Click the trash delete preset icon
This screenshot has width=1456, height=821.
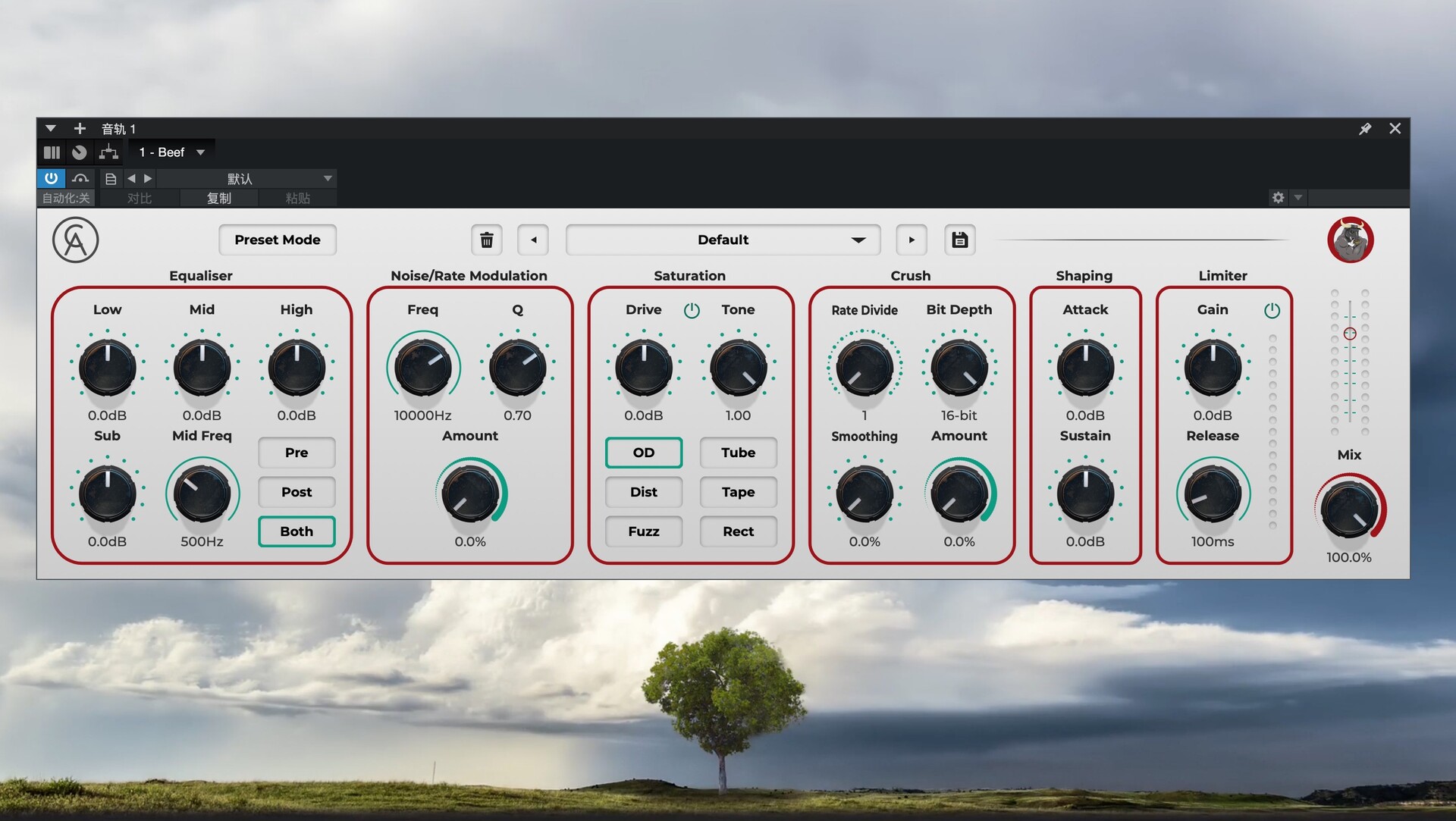pyautogui.click(x=487, y=240)
